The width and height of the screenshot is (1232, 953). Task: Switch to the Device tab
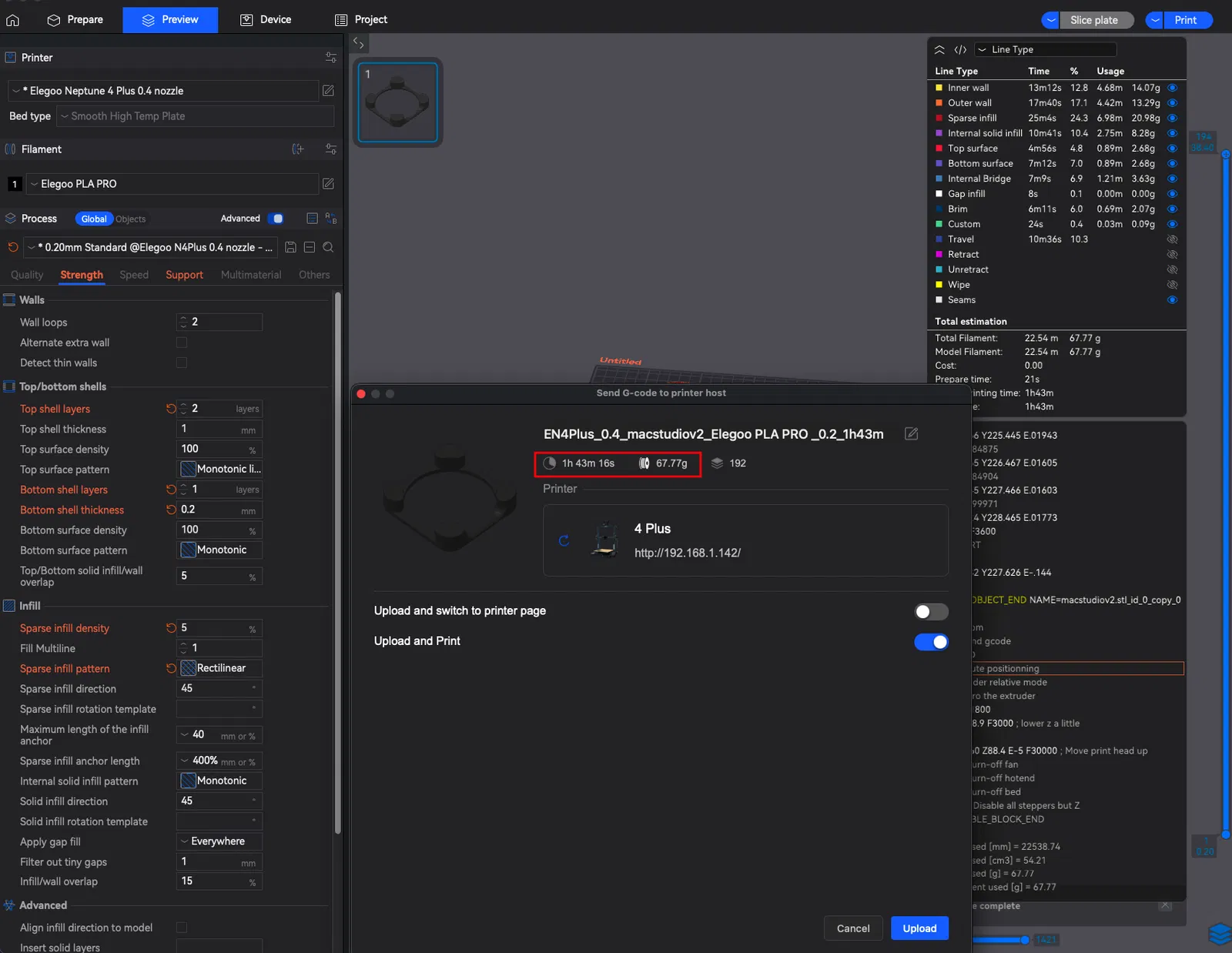point(266,20)
